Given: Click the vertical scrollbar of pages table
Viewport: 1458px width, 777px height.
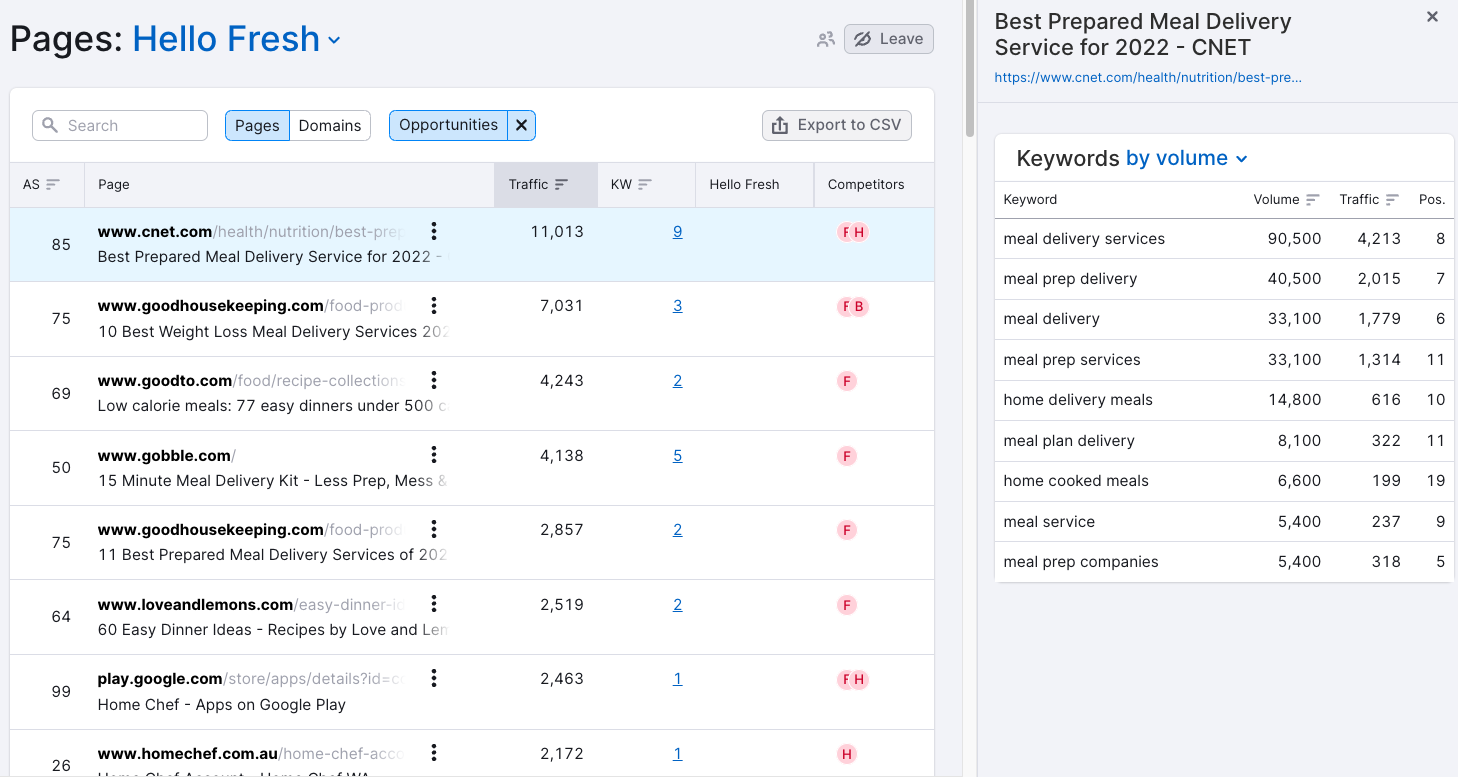Looking at the screenshot, I should pyautogui.click(x=969, y=70).
